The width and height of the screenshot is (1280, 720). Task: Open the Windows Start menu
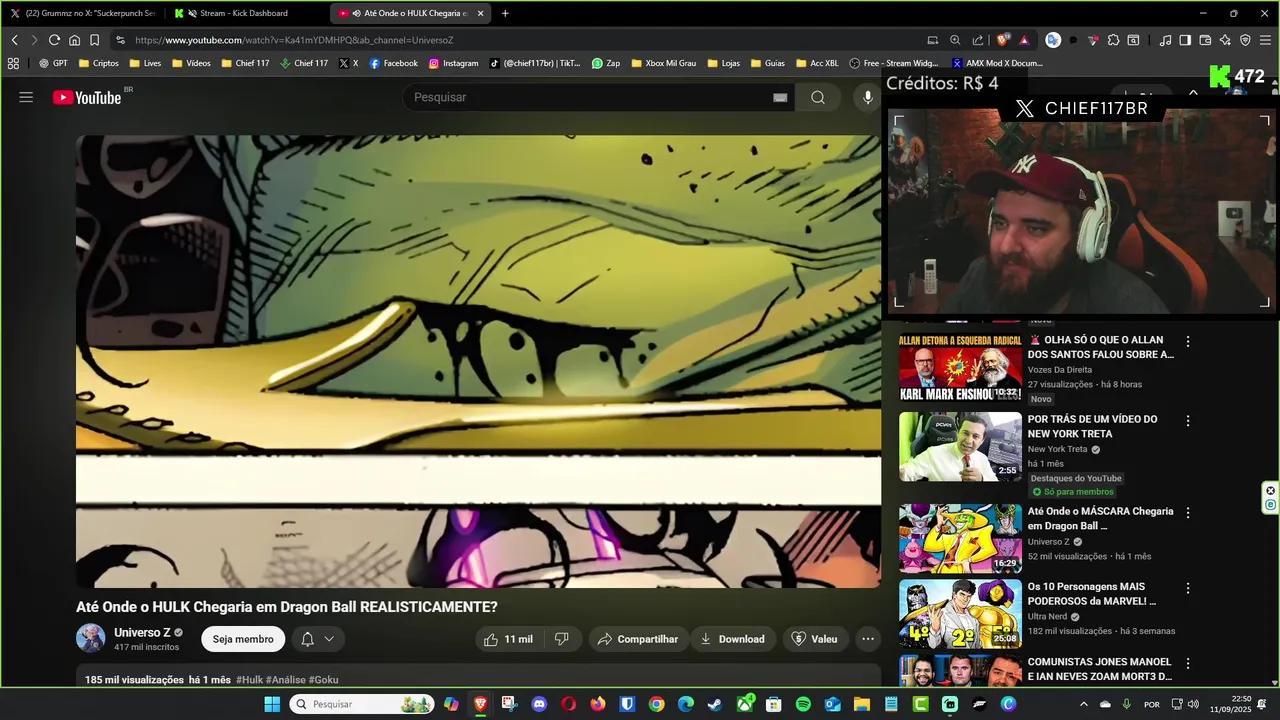[272, 704]
